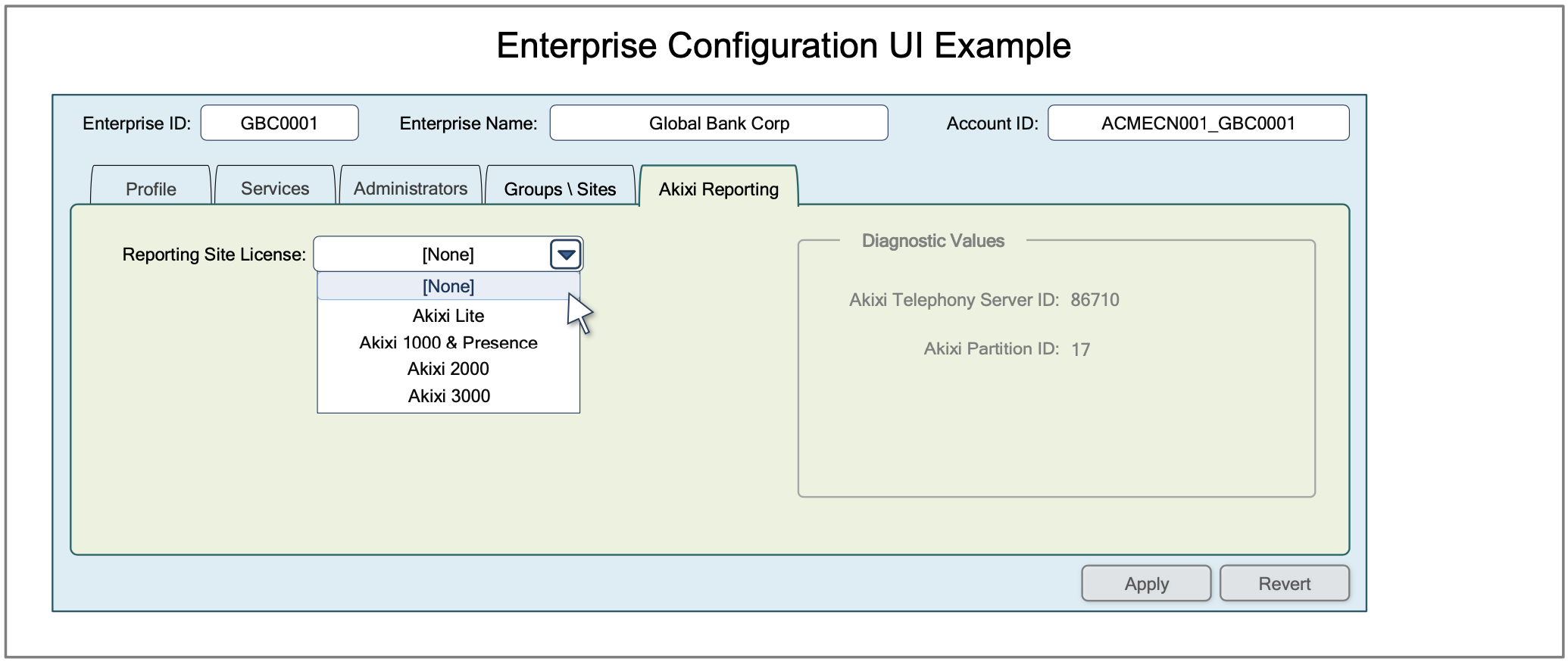Switch to the Profile tab
Viewport: 1568px width, 662px height.
[151, 189]
